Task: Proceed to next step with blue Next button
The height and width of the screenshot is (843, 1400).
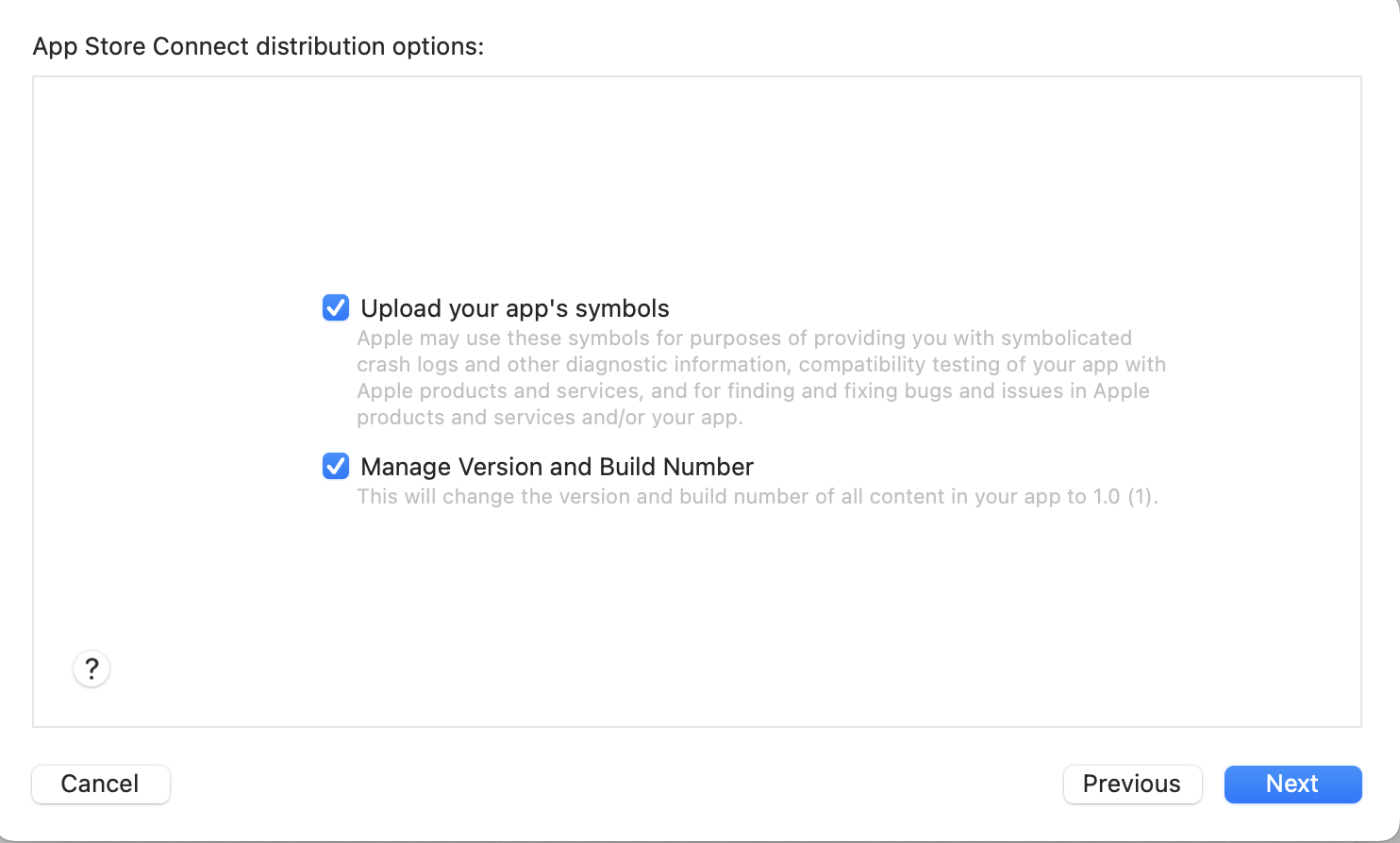Action: [1292, 784]
